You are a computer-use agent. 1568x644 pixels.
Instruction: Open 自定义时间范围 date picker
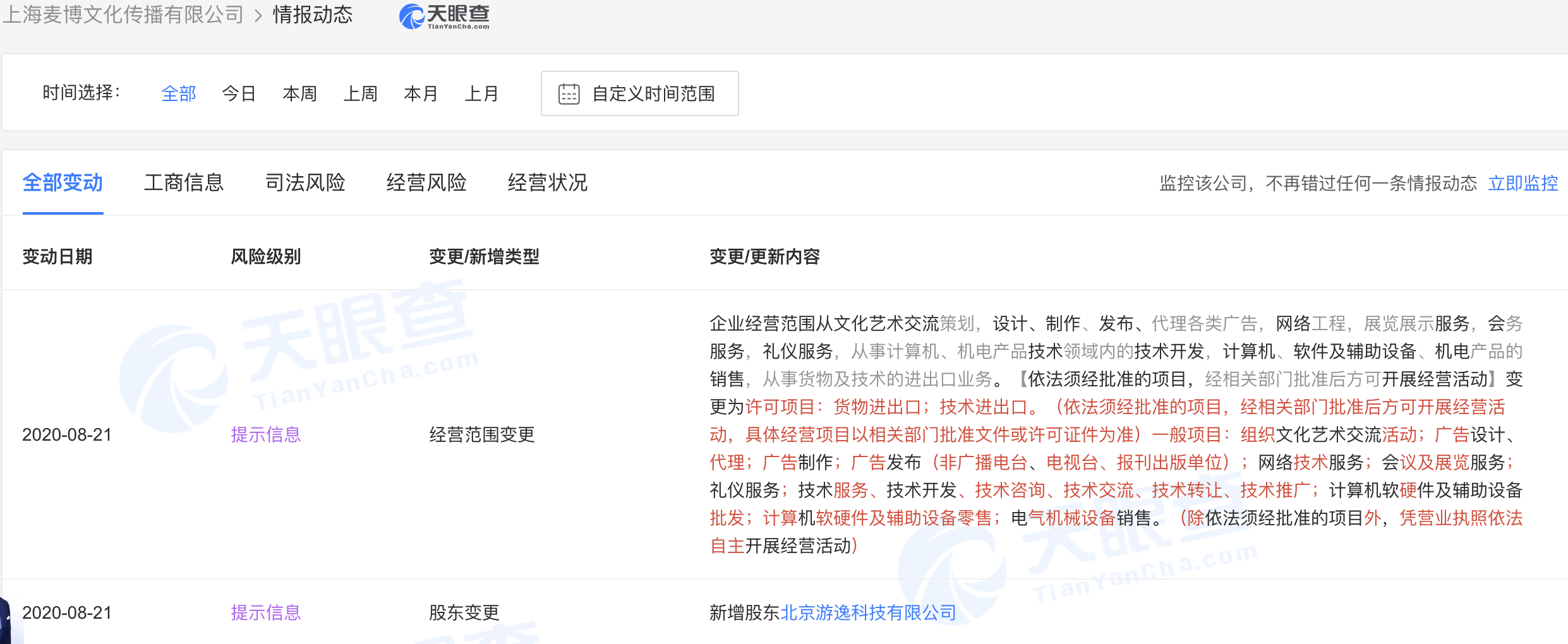coord(639,93)
